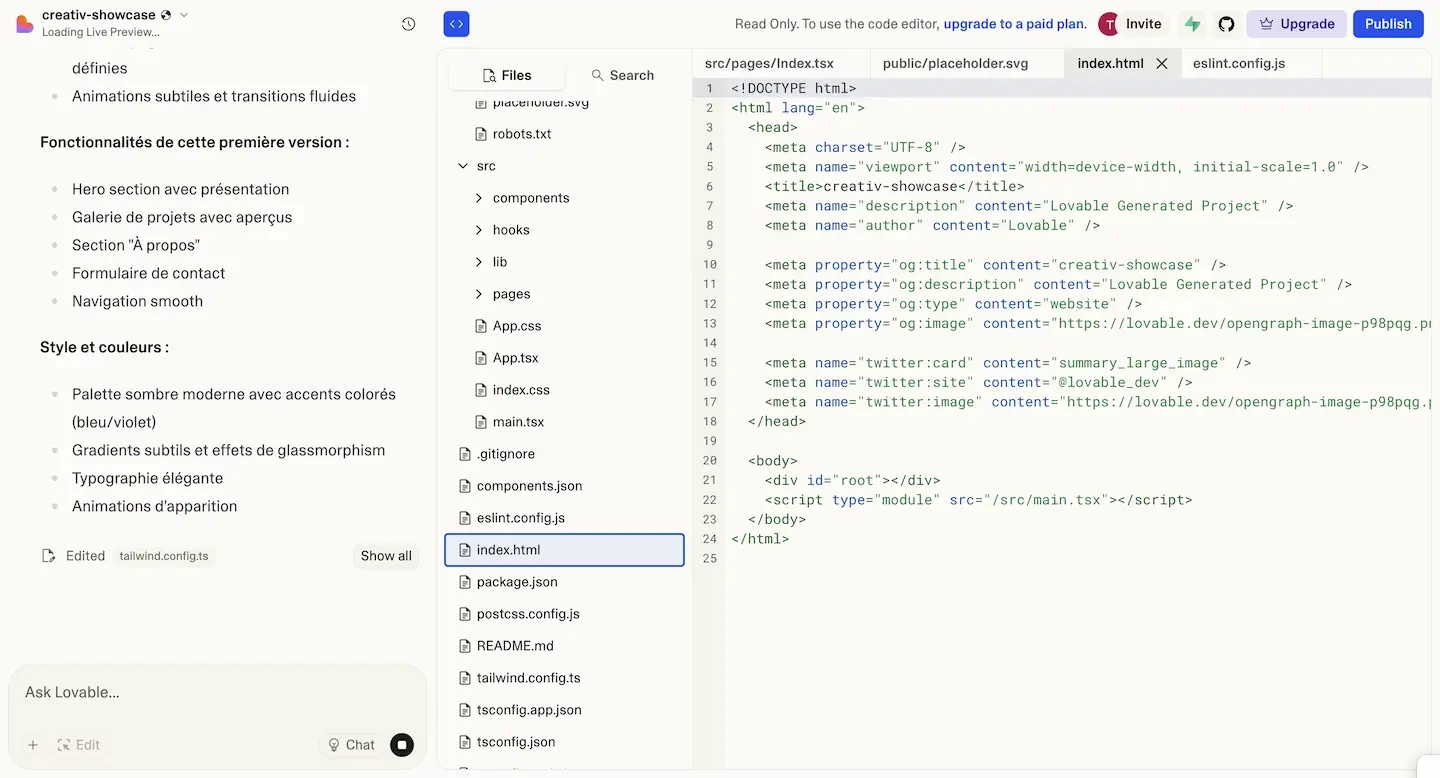Click the Show all button
Screen dimensions: 1440x778
point(386,556)
